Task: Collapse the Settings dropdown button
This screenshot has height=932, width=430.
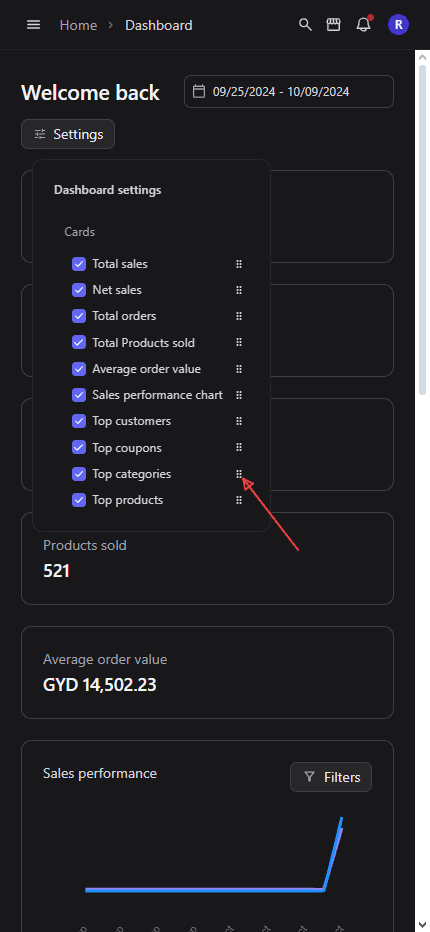Action: point(68,134)
